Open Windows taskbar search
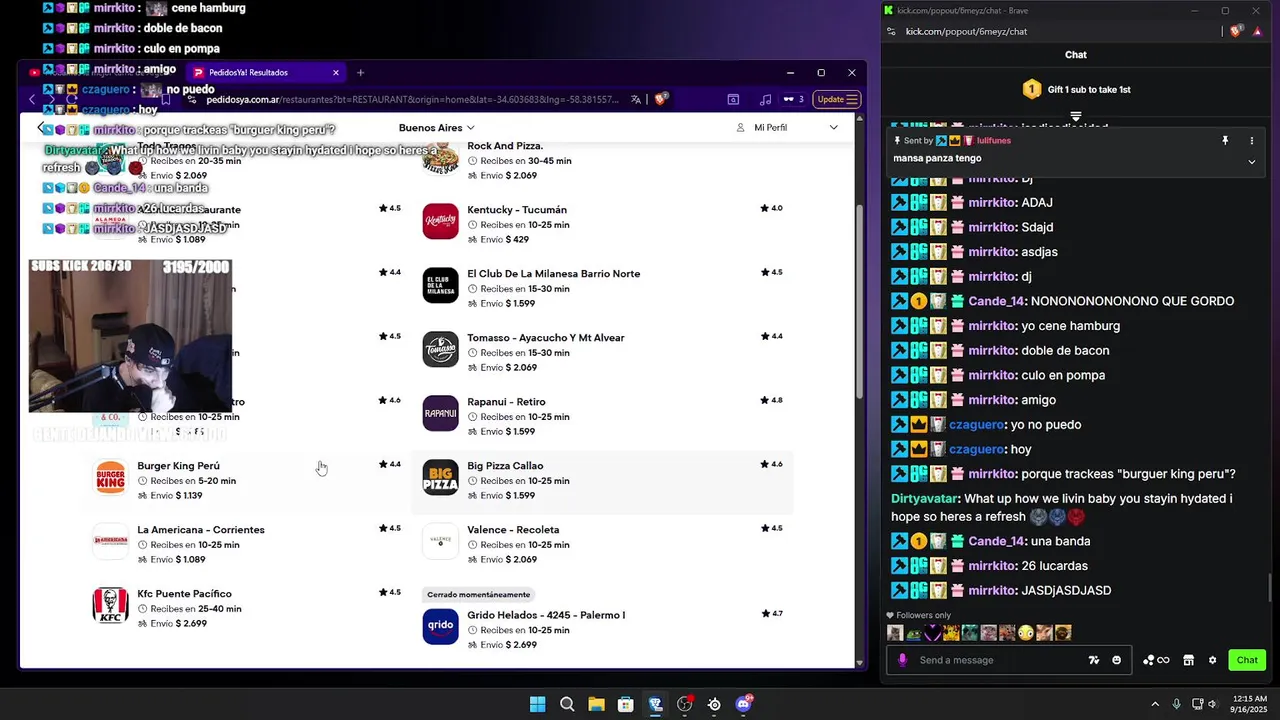This screenshot has height=720, width=1280. [567, 704]
